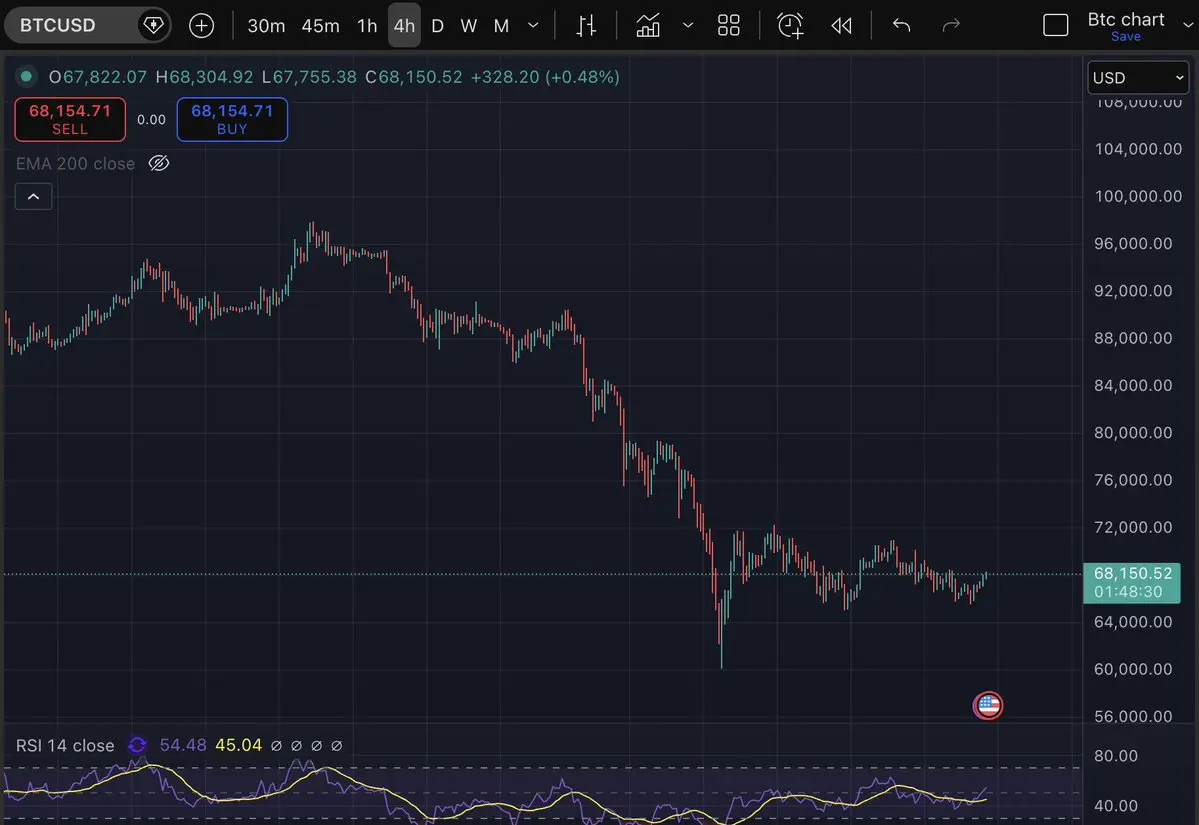
Task: Add a symbol to compare with plus icon
Action: click(x=201, y=25)
